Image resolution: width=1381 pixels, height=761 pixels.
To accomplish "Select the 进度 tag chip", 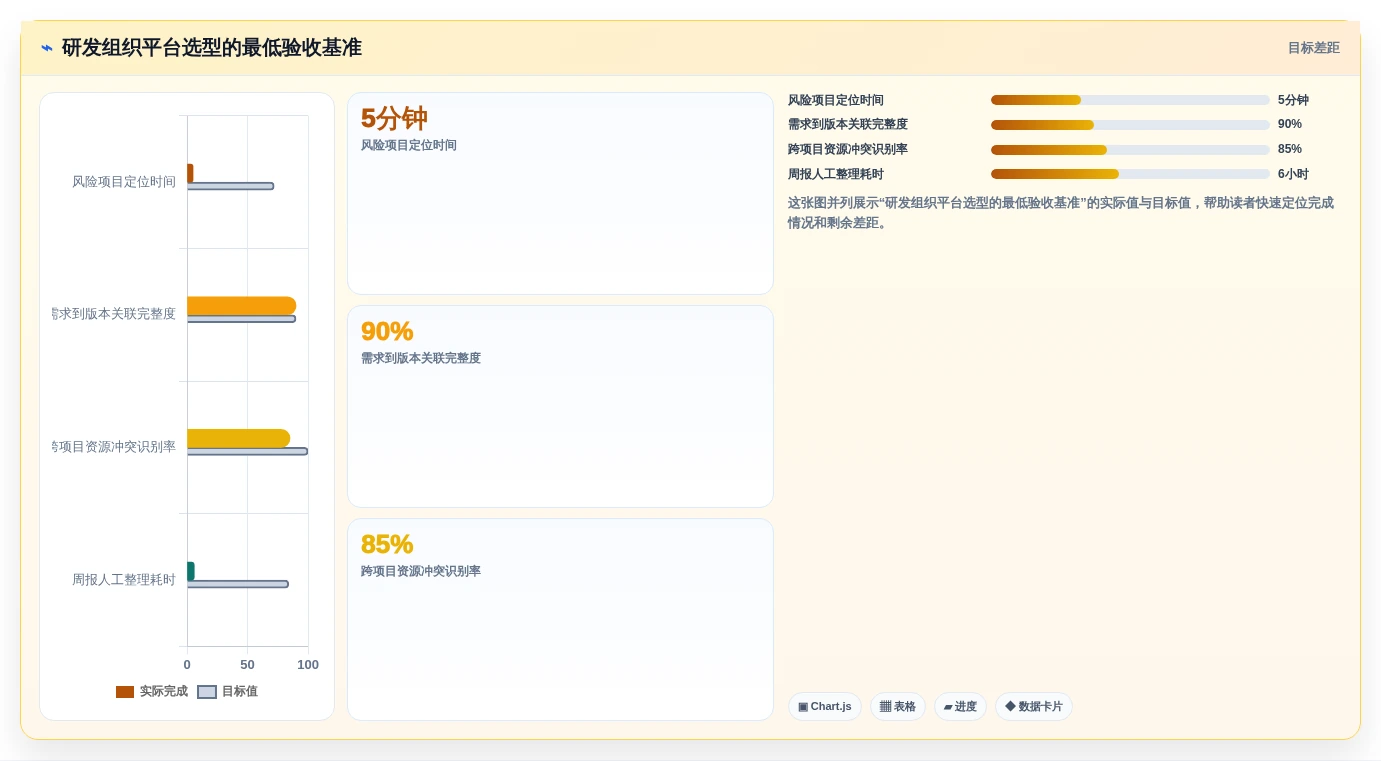I will click(960, 706).
